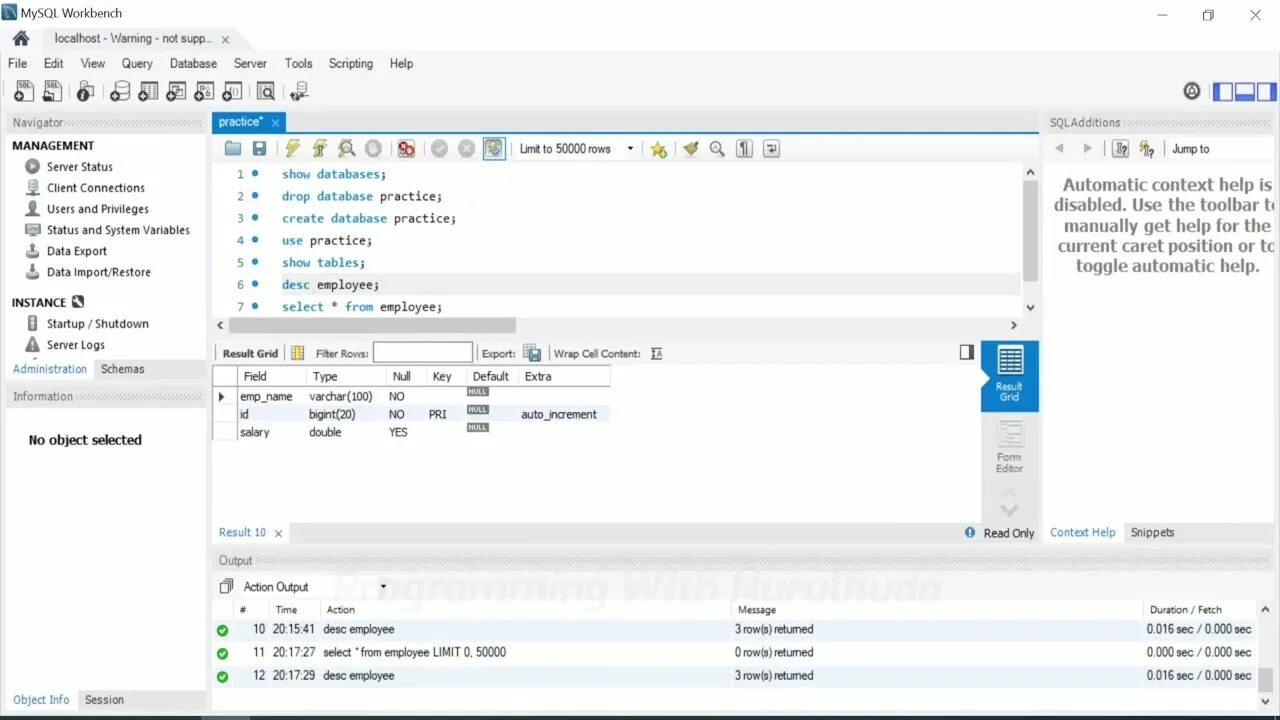Open Server Logs
Screen dimensions: 1280x720
click(75, 345)
